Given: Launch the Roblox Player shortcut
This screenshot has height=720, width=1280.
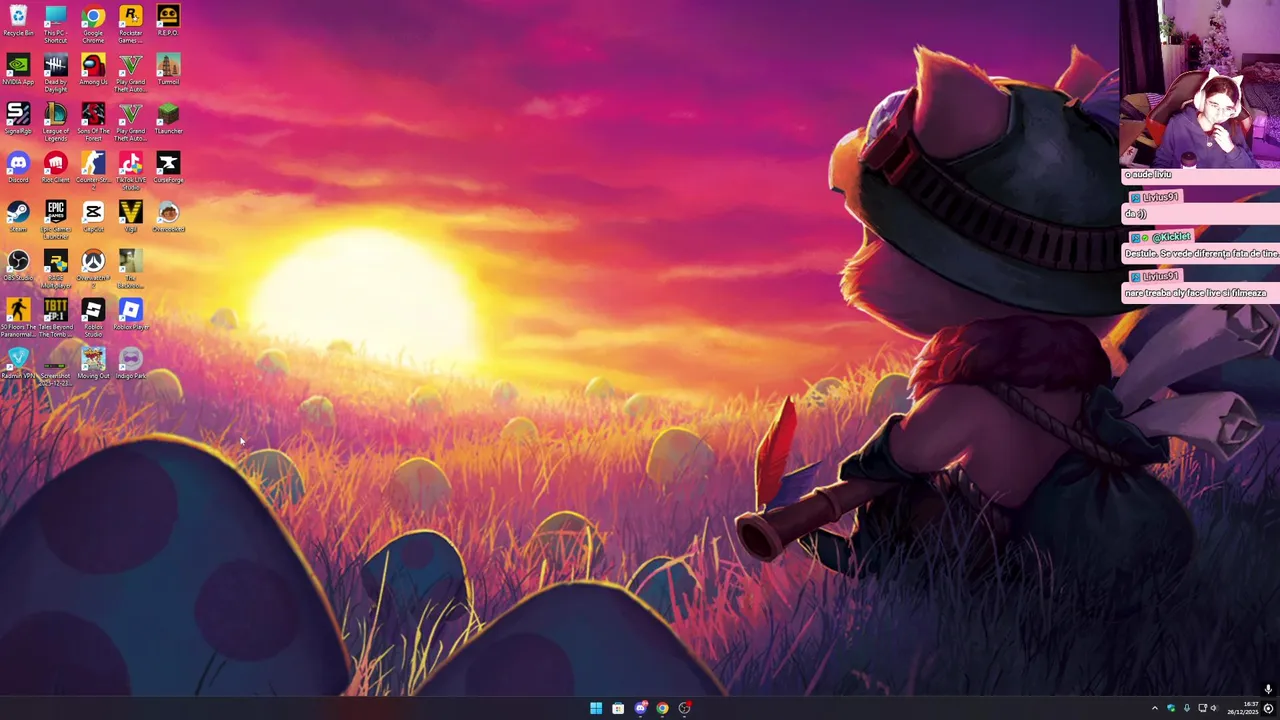Looking at the screenshot, I should (130, 315).
